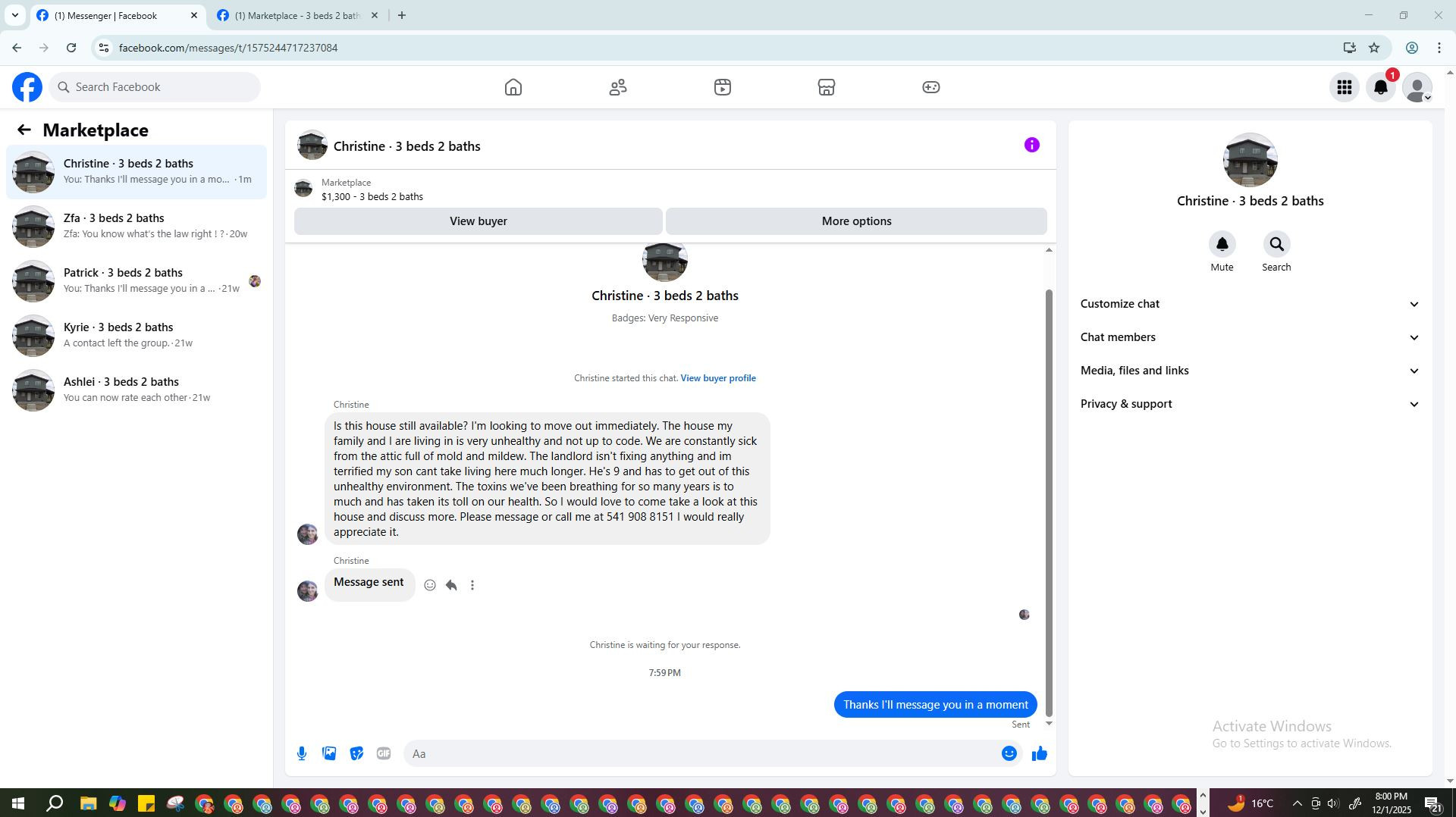
Task: Open the Gaming controller icon
Action: (x=931, y=87)
